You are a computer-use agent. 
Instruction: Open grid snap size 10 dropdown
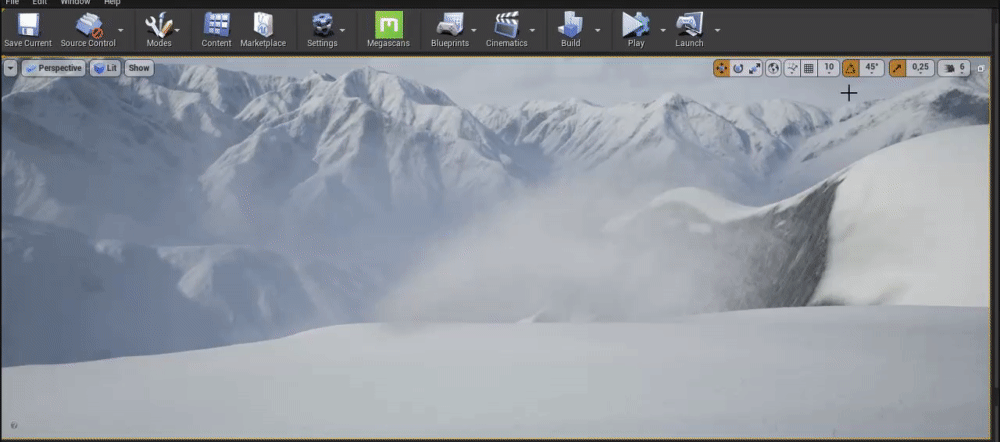coord(828,68)
